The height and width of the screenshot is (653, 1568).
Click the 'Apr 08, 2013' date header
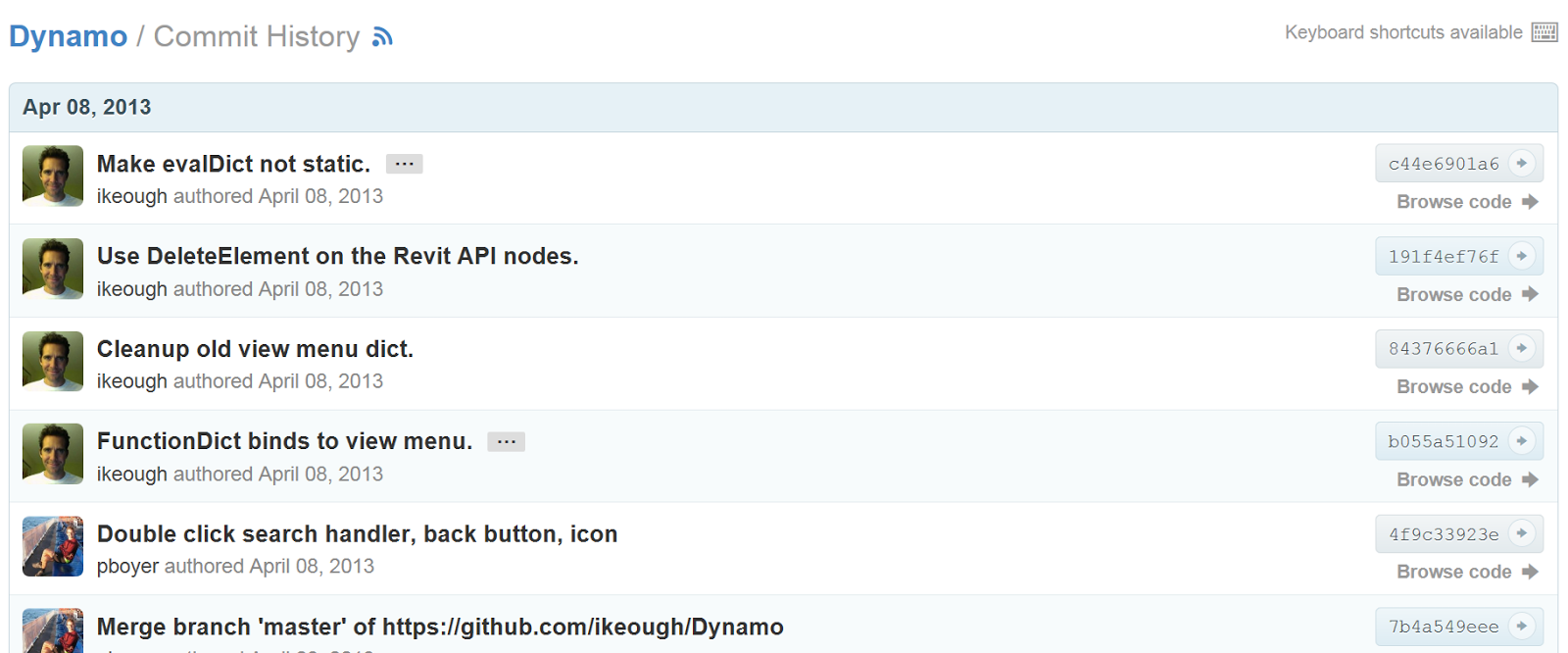click(x=87, y=107)
